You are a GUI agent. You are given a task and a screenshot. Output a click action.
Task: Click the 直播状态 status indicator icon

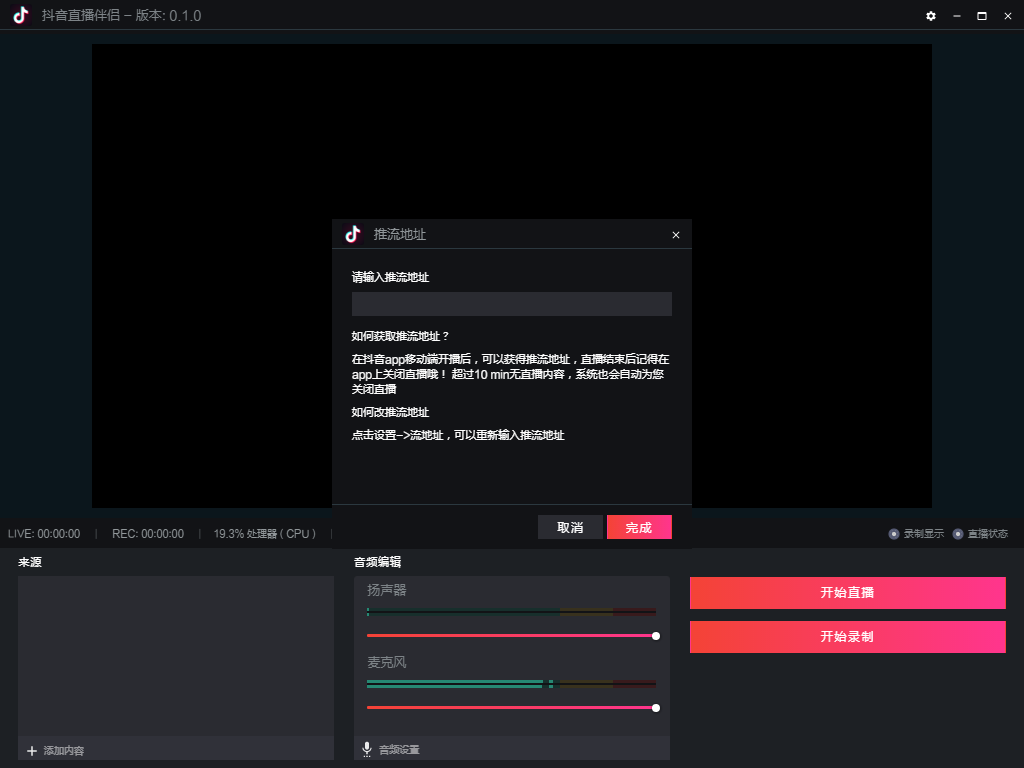957,533
